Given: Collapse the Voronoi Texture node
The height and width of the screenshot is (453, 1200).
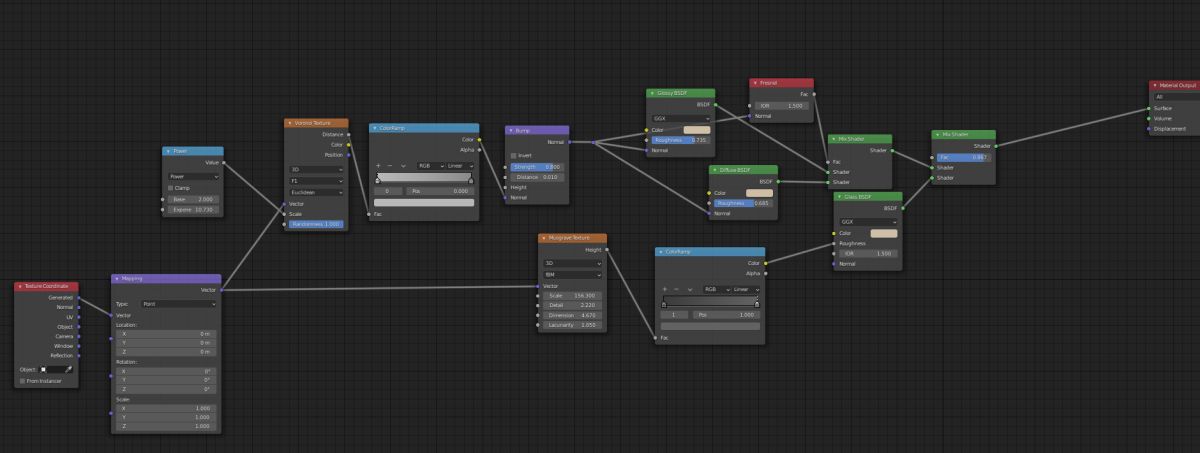Looking at the screenshot, I should (x=290, y=123).
